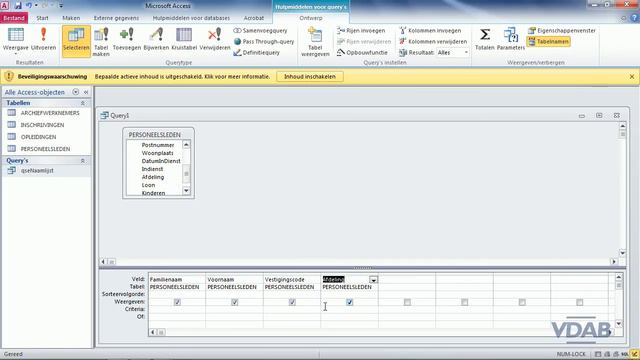This screenshot has height=360, width=640.
Task: Open the Parameters dialog
Action: tap(511, 39)
